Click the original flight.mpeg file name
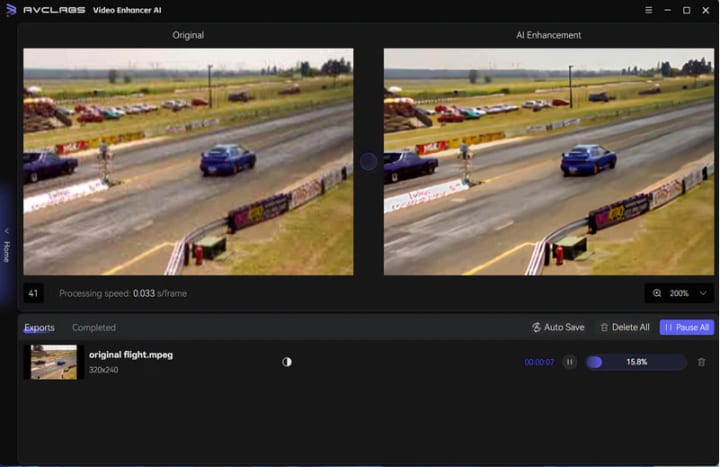The width and height of the screenshot is (720, 467). tap(131, 355)
